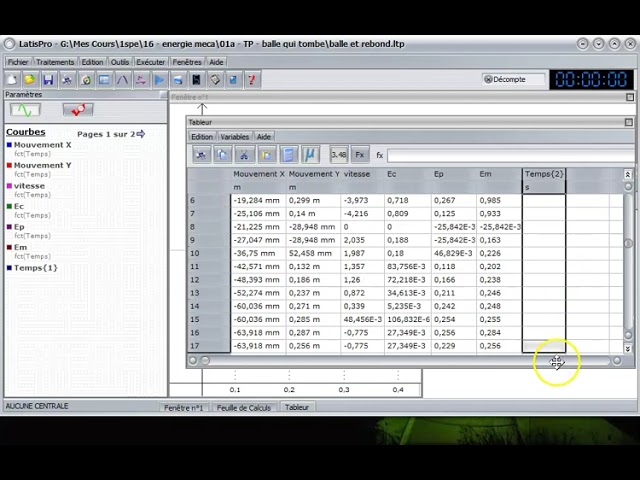Click the copy icon in the Tableur toolbar
This screenshot has height=480, width=640.
[222, 155]
